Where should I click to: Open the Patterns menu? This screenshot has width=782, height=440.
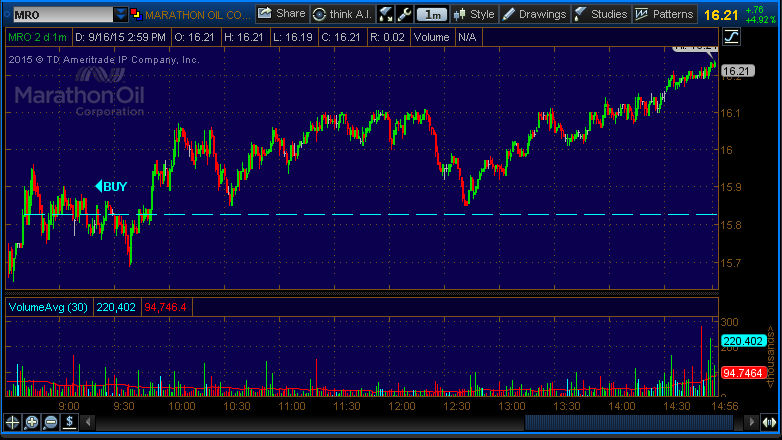click(x=664, y=15)
